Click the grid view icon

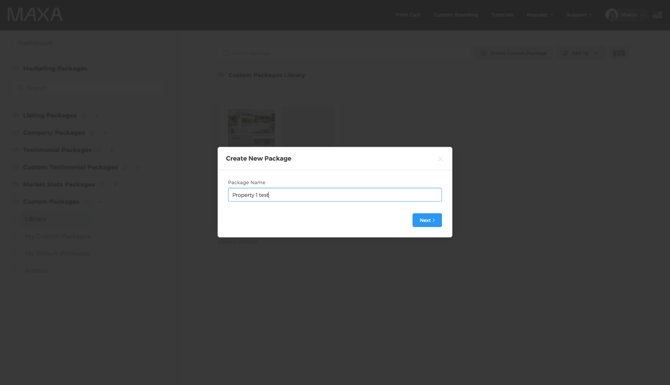pyautogui.click(x=618, y=53)
